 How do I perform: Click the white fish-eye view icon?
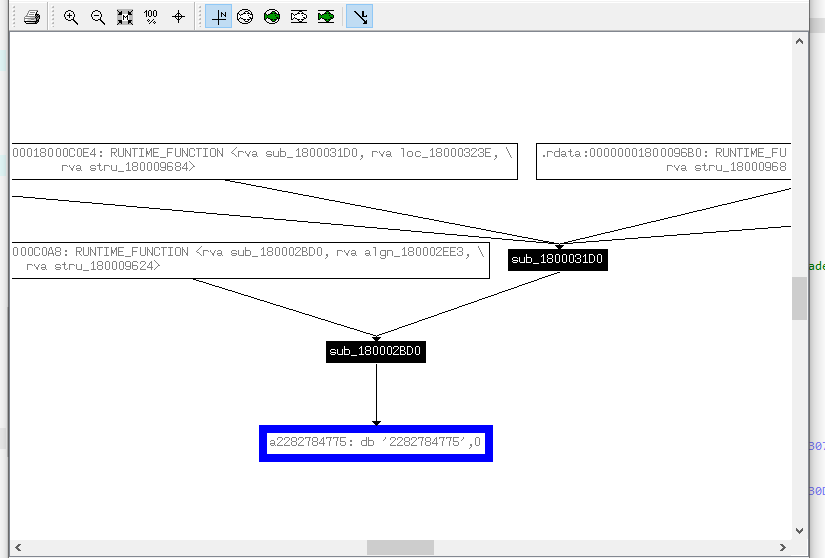(x=299, y=17)
